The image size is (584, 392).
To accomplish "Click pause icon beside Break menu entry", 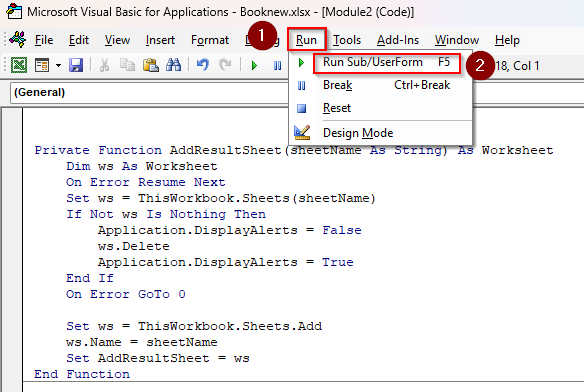I will tap(301, 86).
